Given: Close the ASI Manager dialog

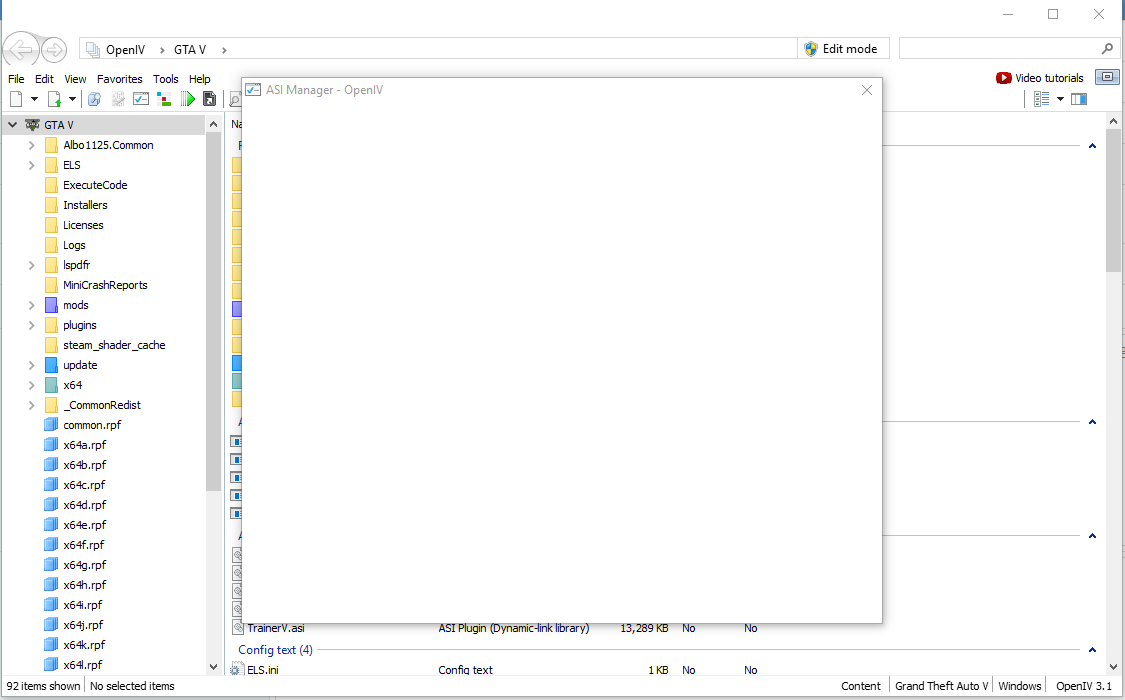Looking at the screenshot, I should 867,90.
